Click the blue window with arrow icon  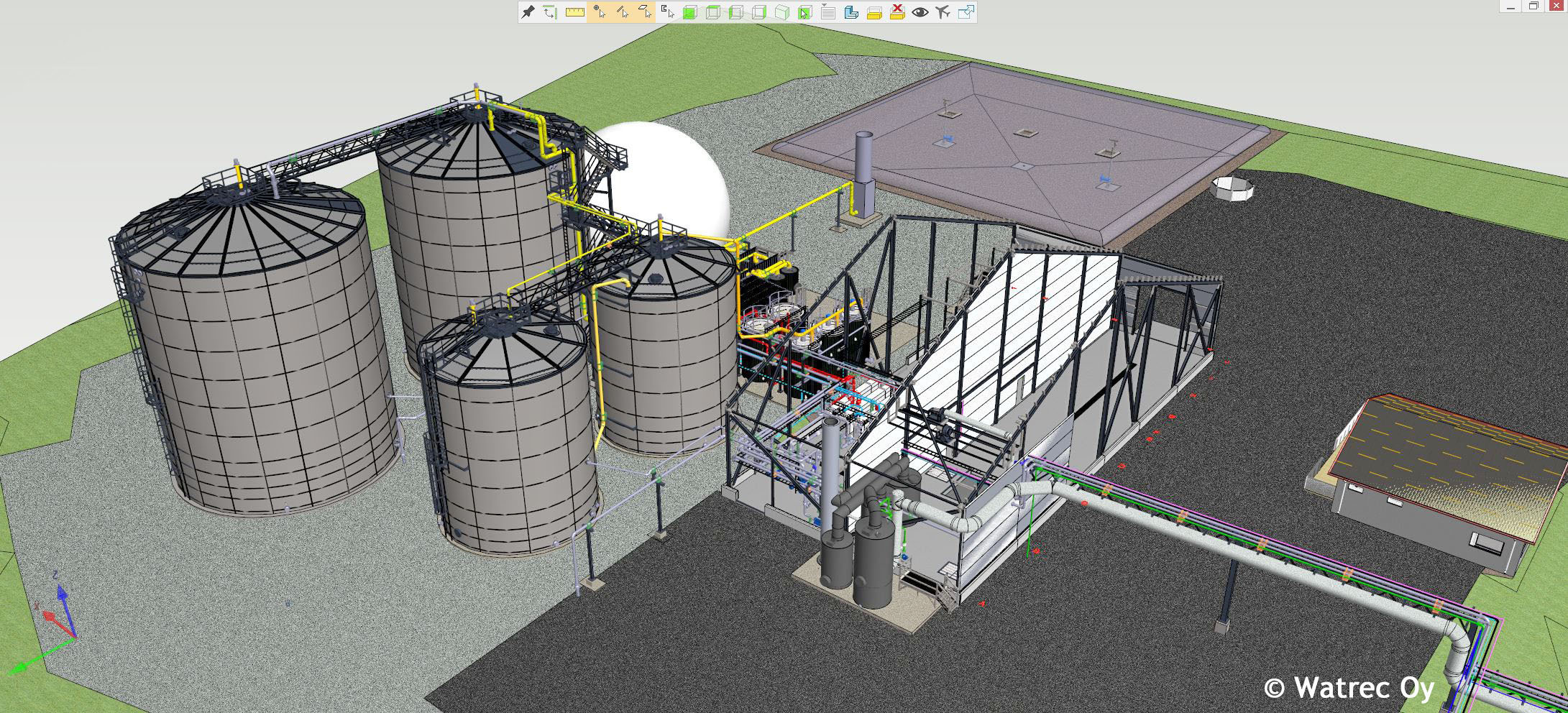pyautogui.click(x=966, y=12)
